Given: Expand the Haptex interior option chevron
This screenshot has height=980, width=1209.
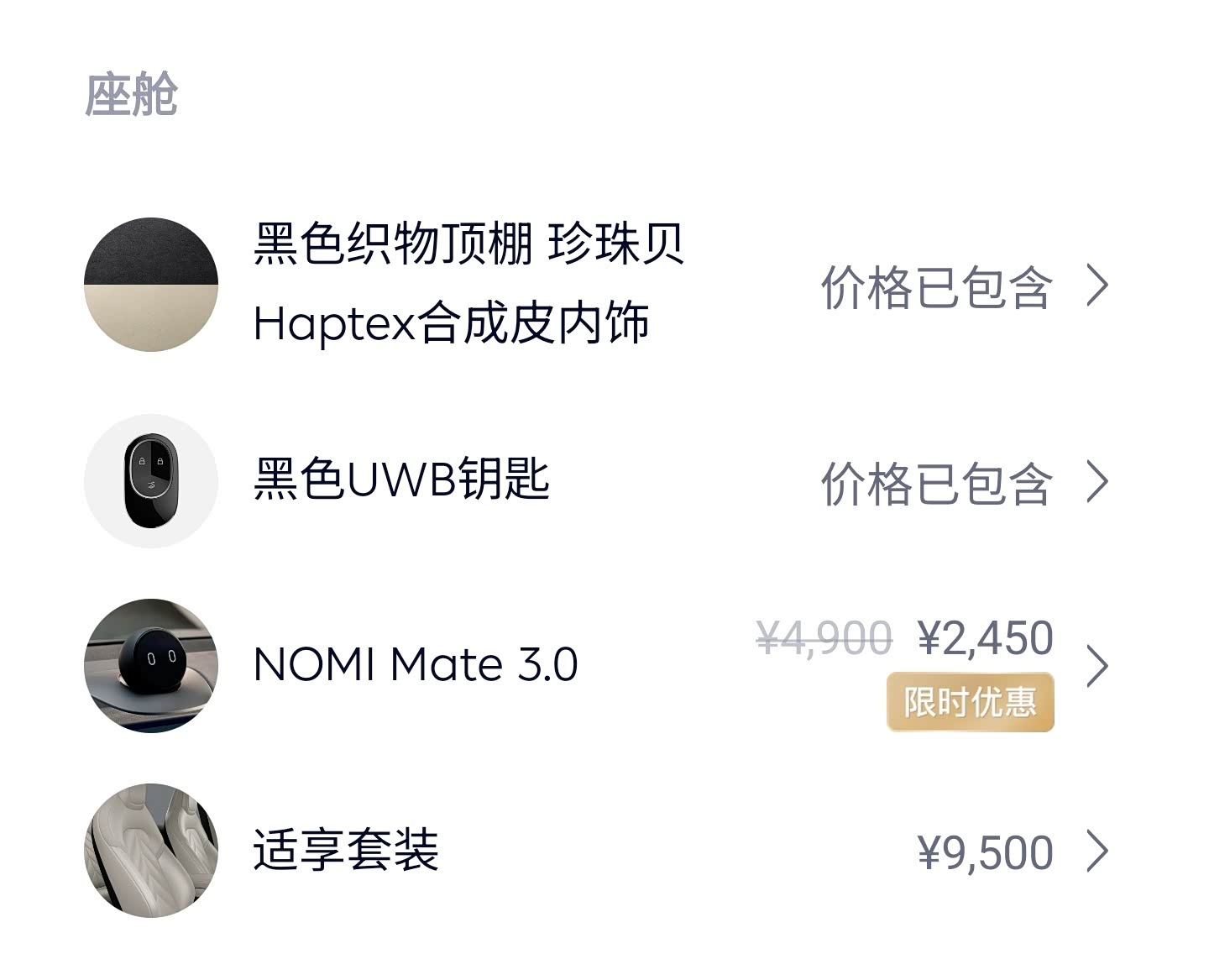Looking at the screenshot, I should click(x=1096, y=286).
